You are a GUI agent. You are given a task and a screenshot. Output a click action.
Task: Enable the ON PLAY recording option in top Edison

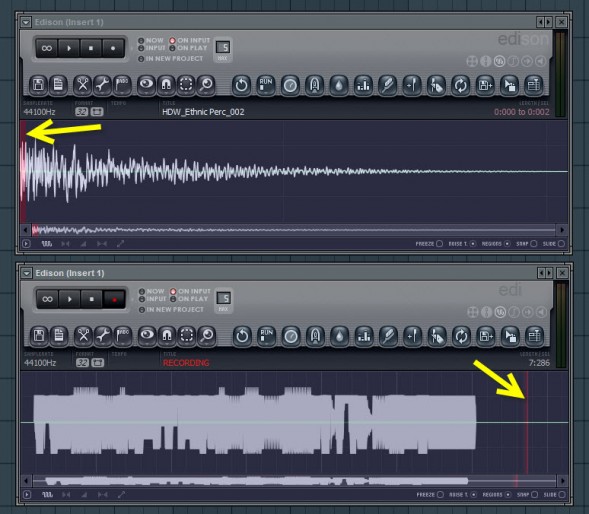point(188,48)
